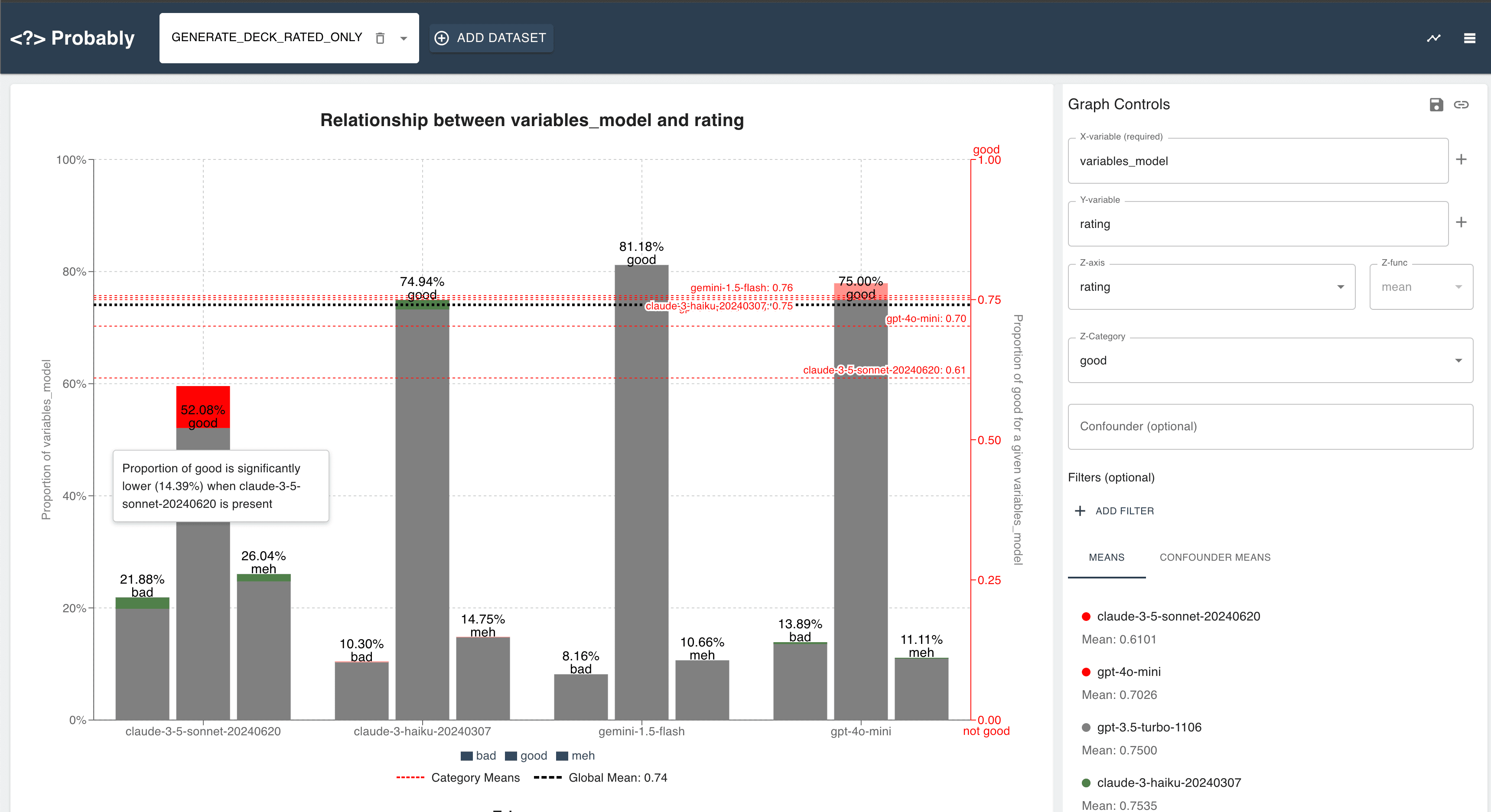Click the 11.11% meh bar for gpt-4o-mini
The height and width of the screenshot is (812, 1491).
click(x=921, y=689)
